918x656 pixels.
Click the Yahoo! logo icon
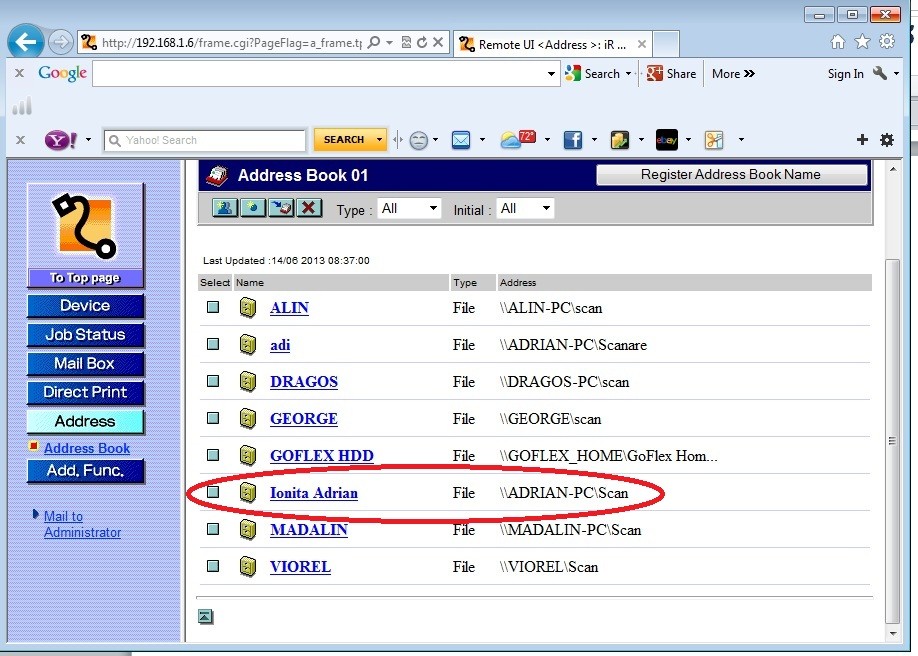click(x=61, y=140)
